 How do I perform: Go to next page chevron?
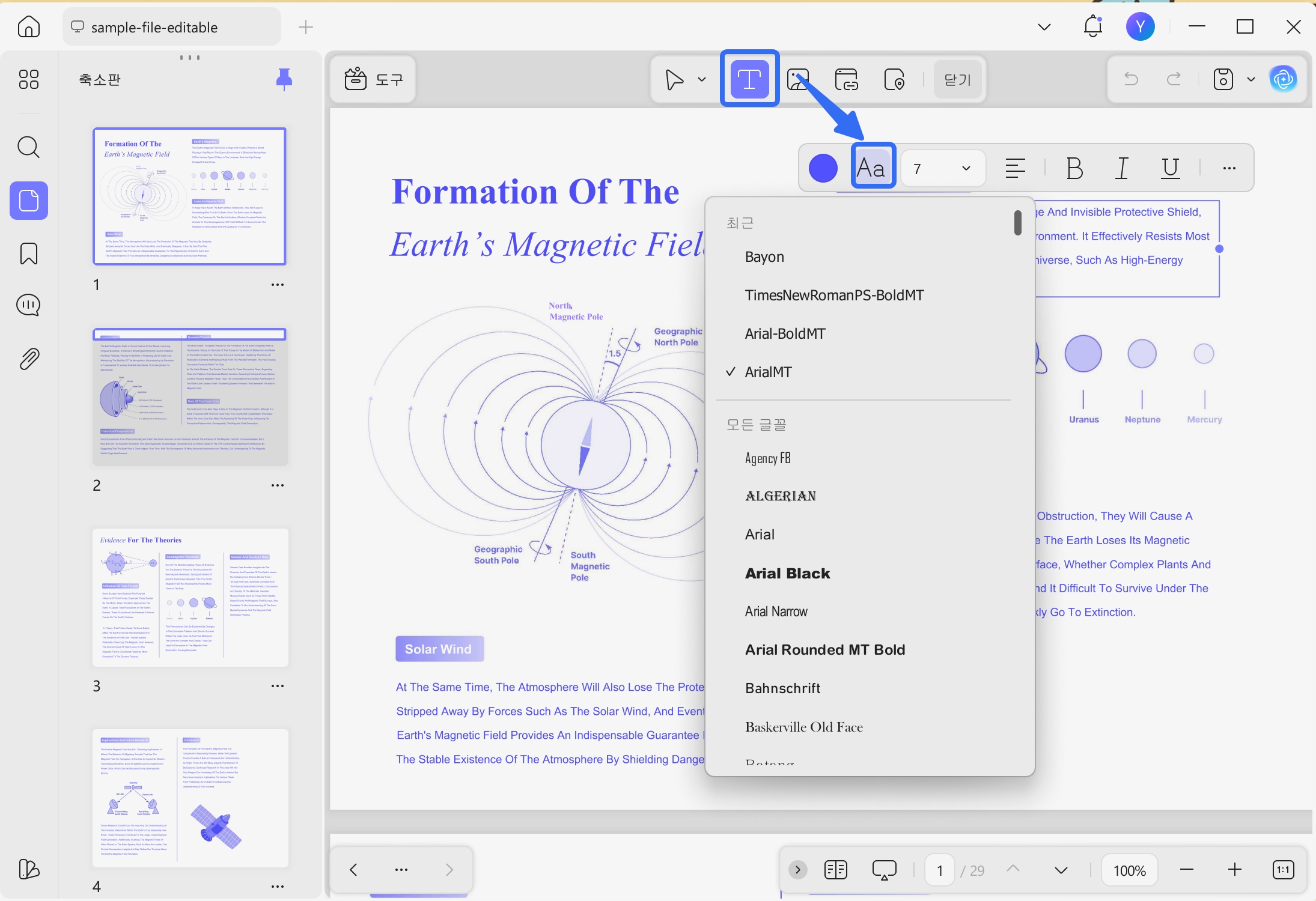point(1061,870)
